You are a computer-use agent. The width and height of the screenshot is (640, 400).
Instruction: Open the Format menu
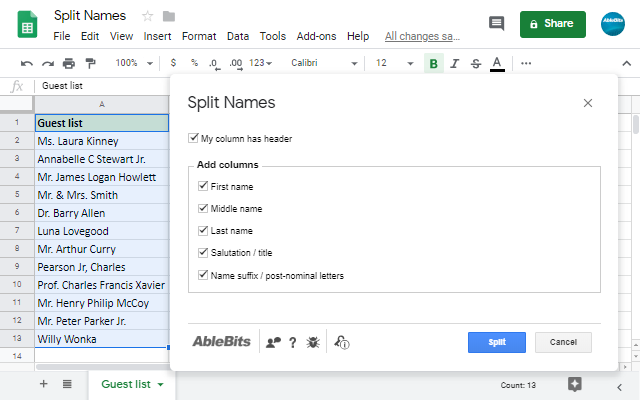[199, 36]
